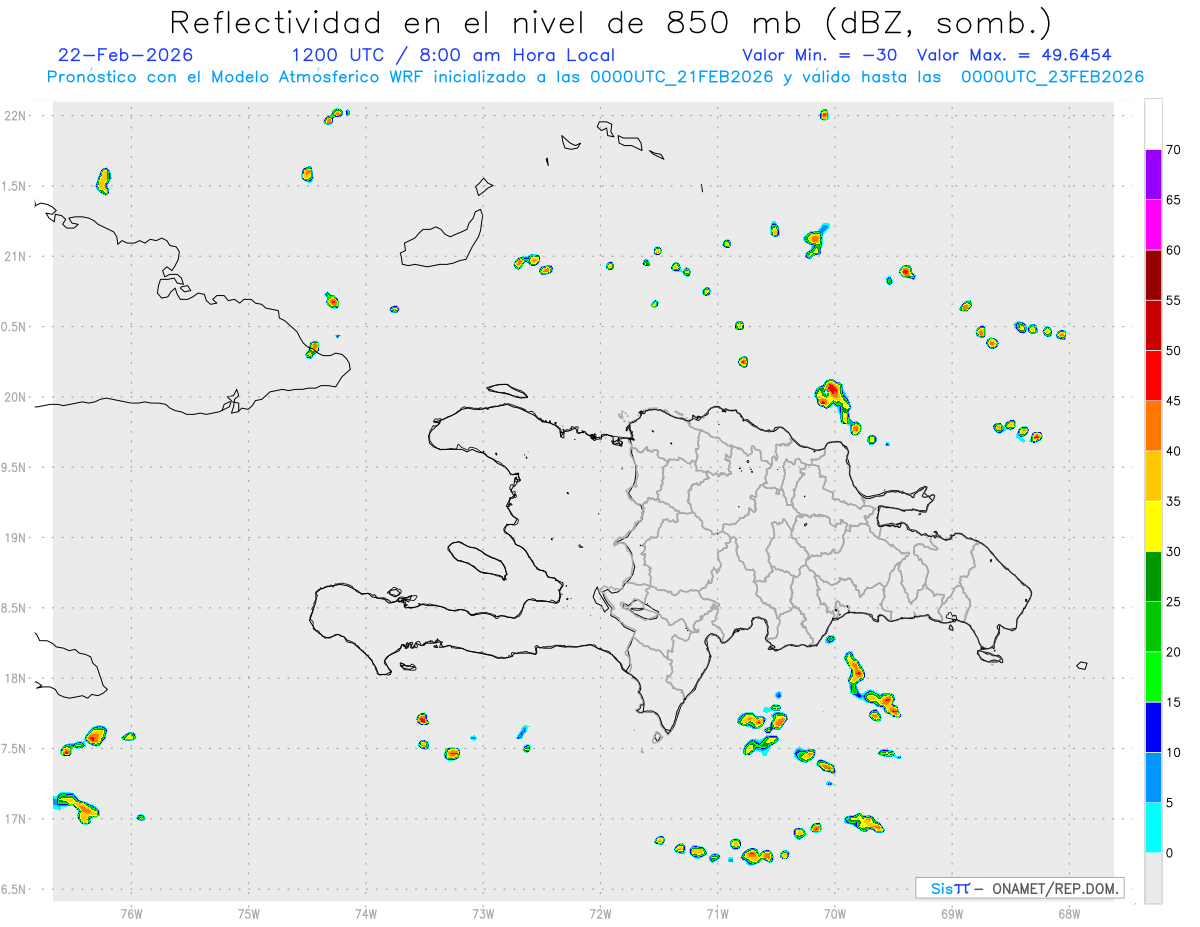This screenshot has width=1200, height=927.
Task: Click the '73W' longitude label
Action: pyautogui.click(x=483, y=913)
